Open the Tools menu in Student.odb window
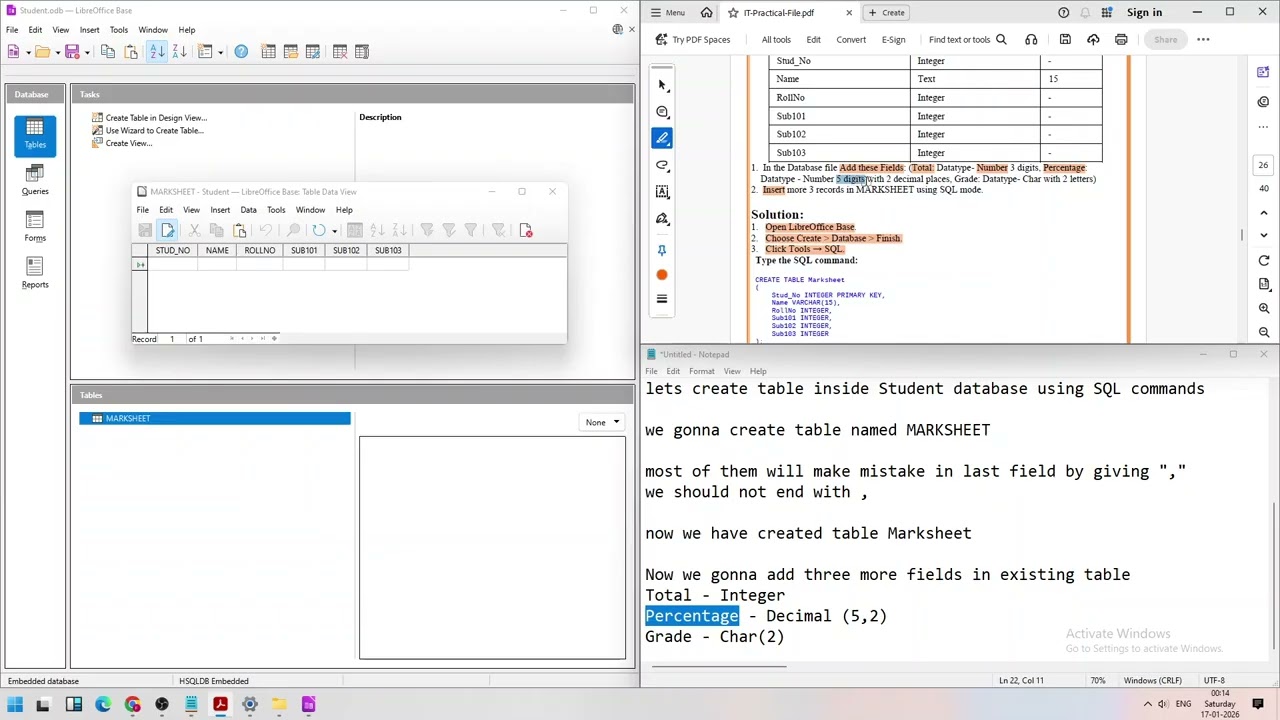 point(118,30)
